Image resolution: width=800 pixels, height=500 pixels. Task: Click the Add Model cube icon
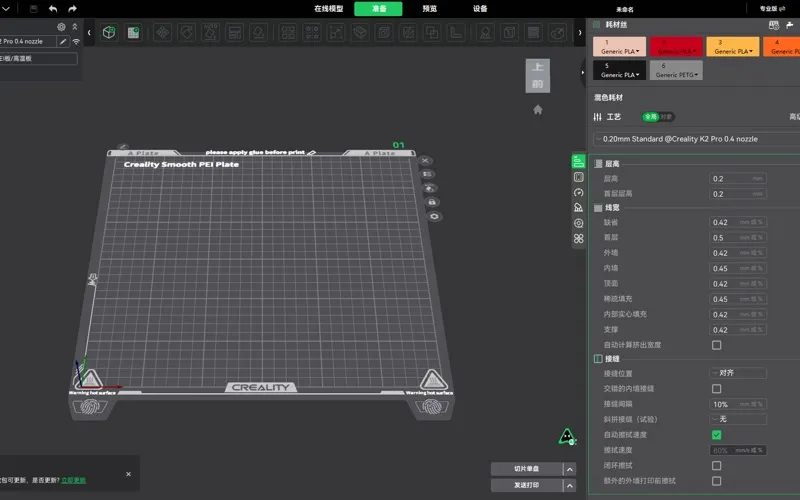[109, 33]
